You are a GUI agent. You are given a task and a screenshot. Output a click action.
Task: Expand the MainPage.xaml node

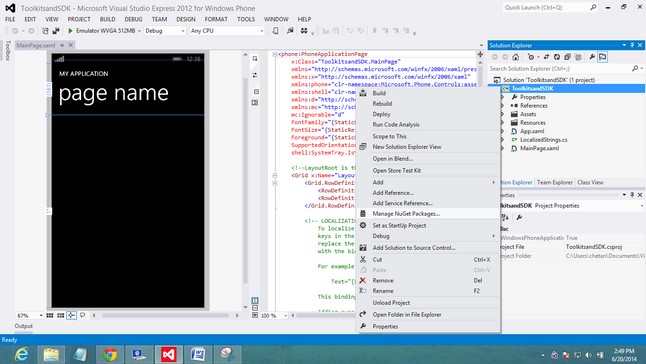(x=502, y=148)
